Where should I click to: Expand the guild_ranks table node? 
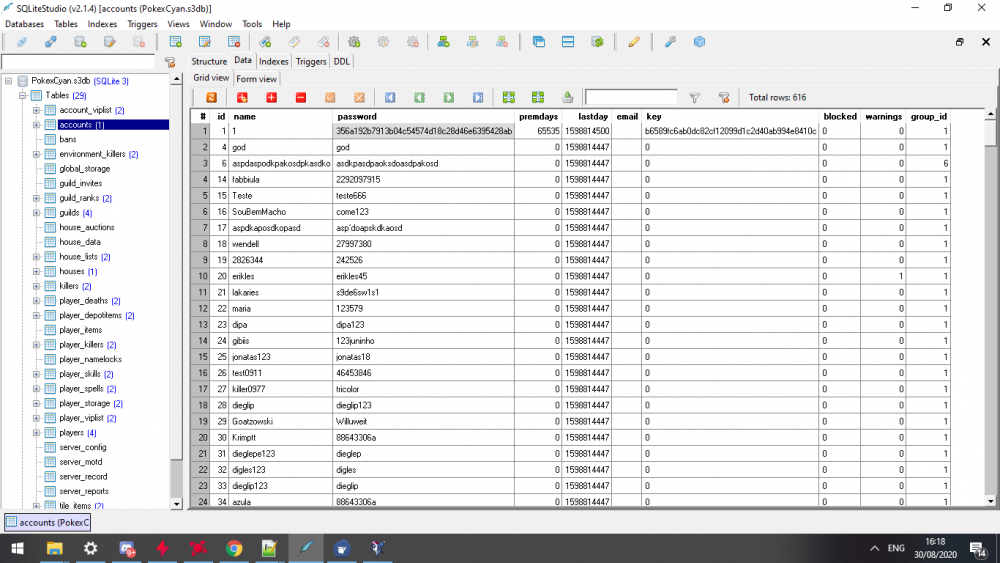(x=36, y=198)
